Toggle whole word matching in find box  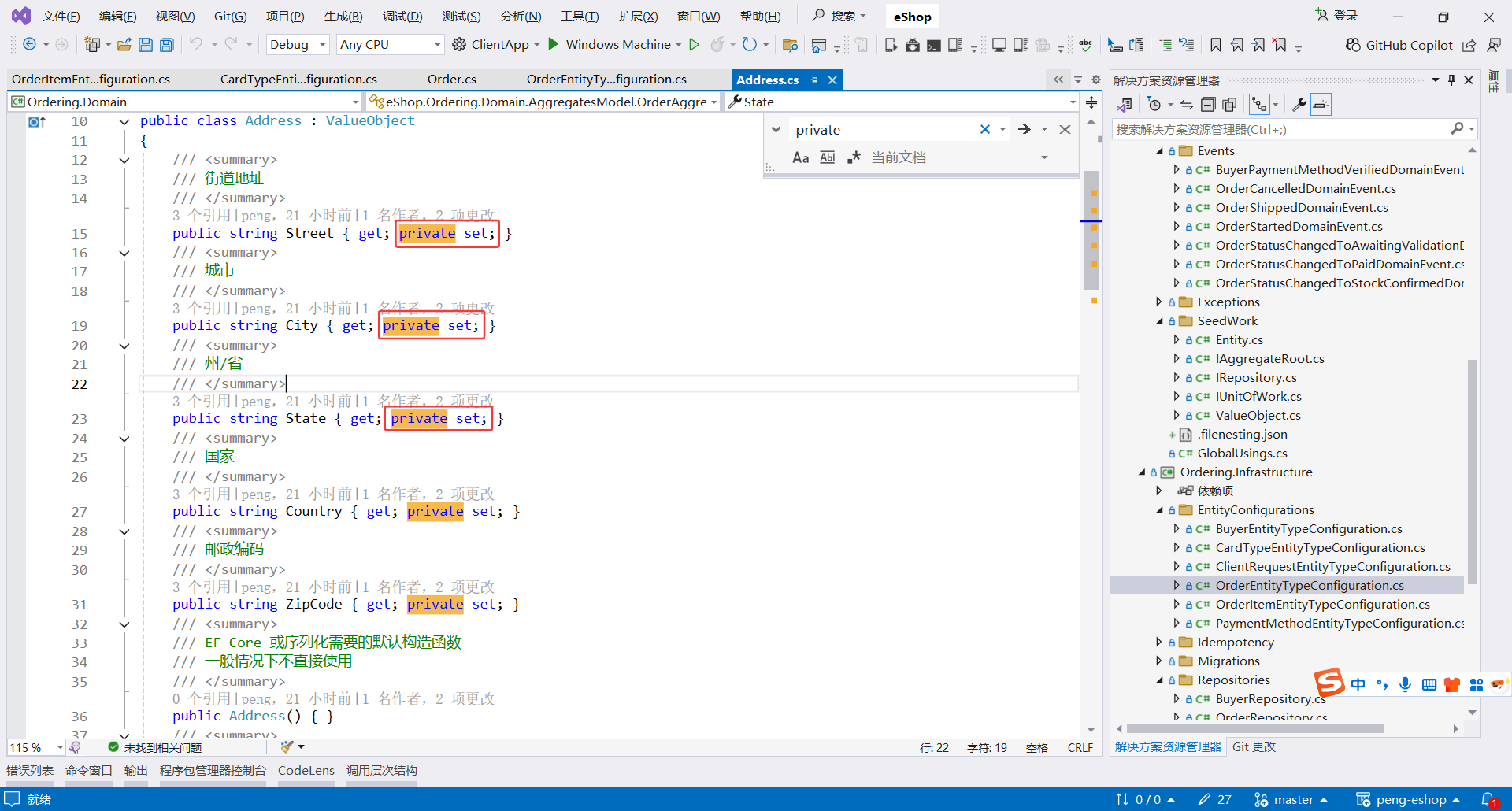(x=827, y=157)
